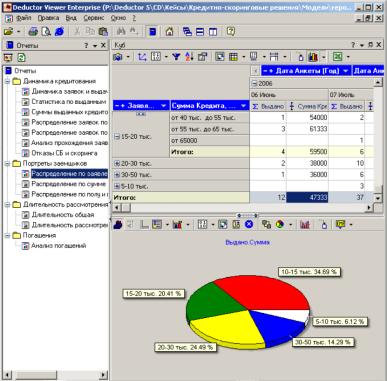The image size is (387, 381).
Task: Collapse the 2006 year column header
Action: [x=254, y=83]
